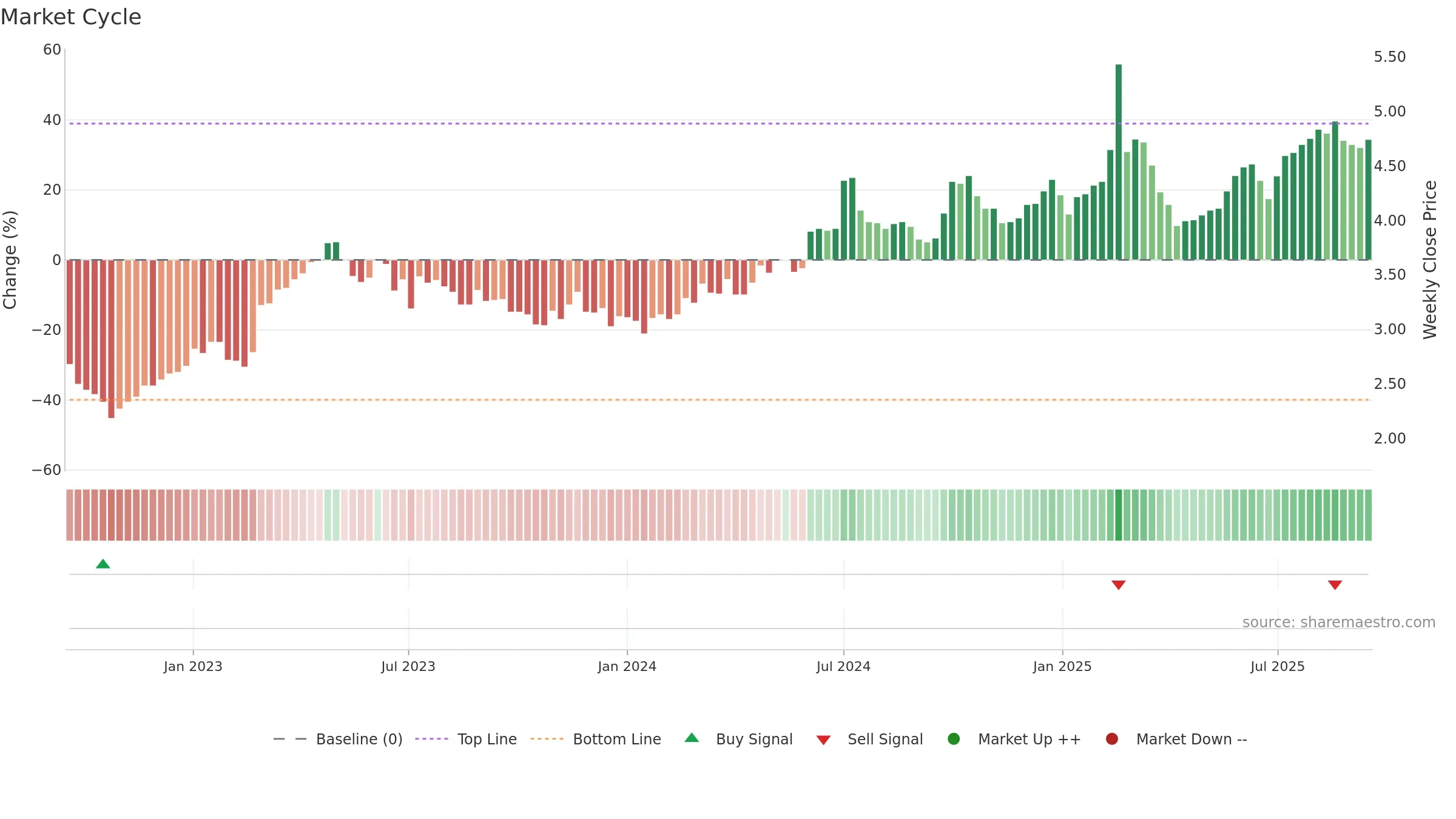The width and height of the screenshot is (1456, 819).
Task: Click the Jul 2023 axis label
Action: tap(408, 666)
